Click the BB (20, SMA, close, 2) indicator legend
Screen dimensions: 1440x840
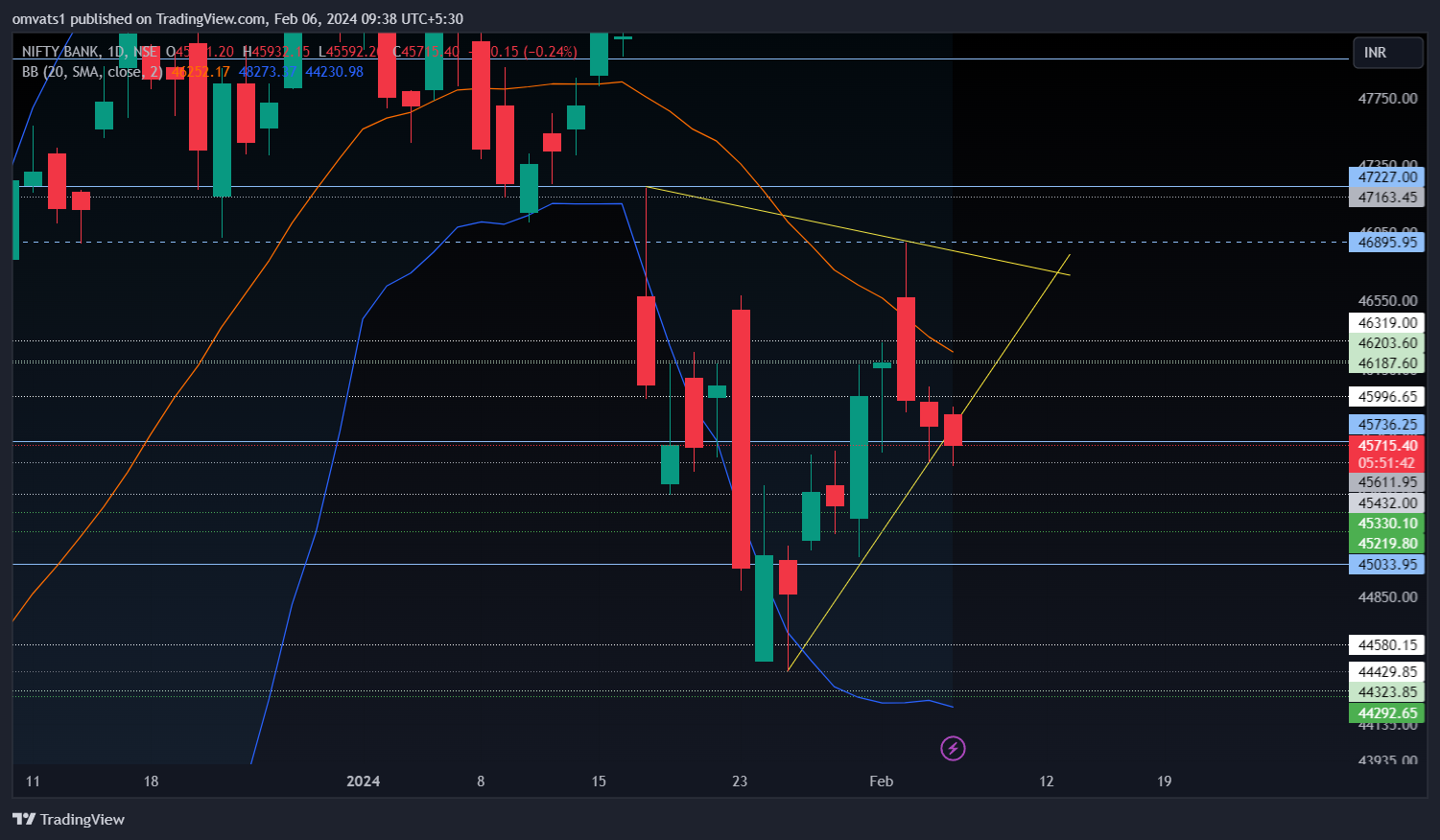coord(92,72)
